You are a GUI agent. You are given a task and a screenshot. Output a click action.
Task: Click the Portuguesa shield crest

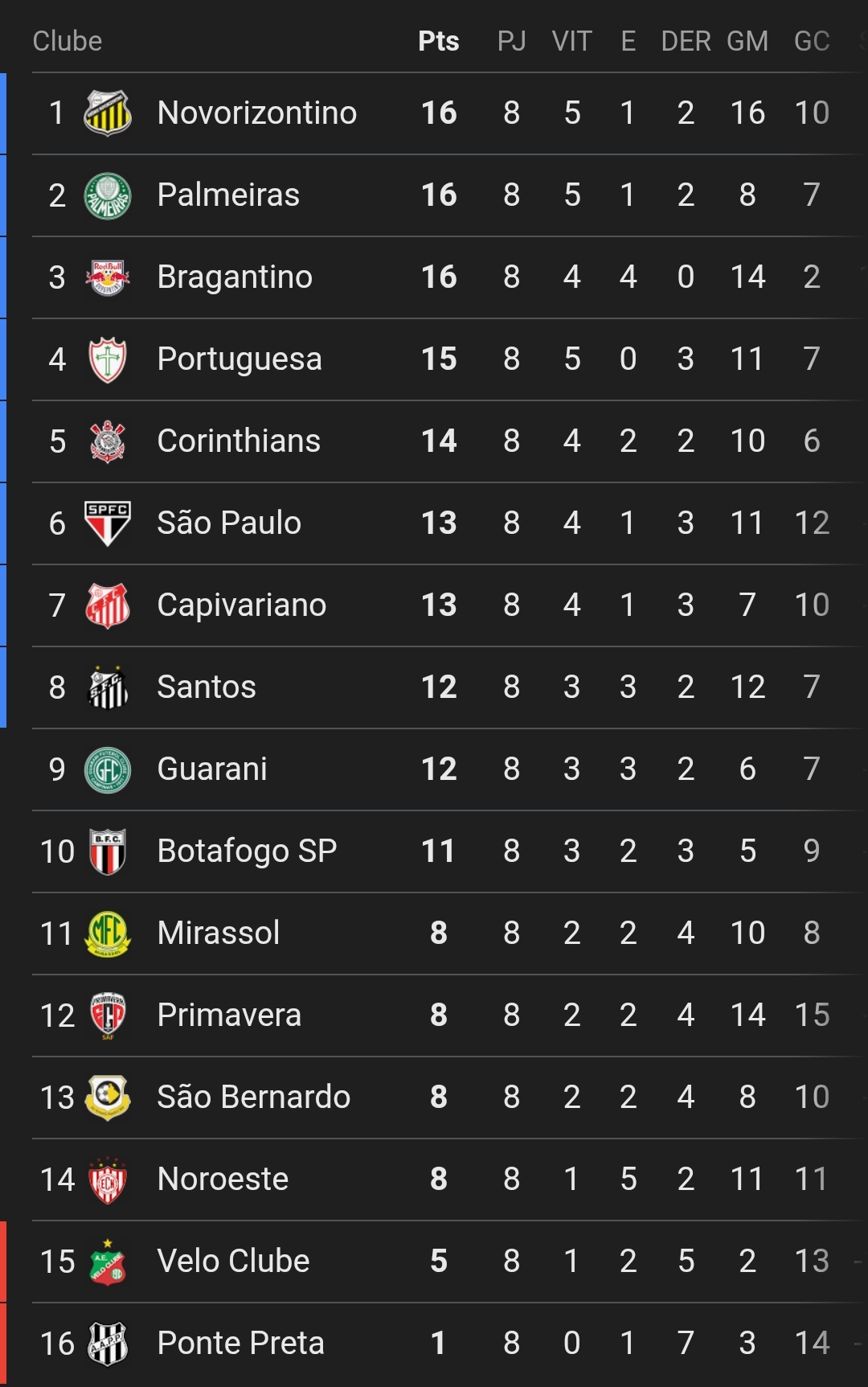coord(108,359)
